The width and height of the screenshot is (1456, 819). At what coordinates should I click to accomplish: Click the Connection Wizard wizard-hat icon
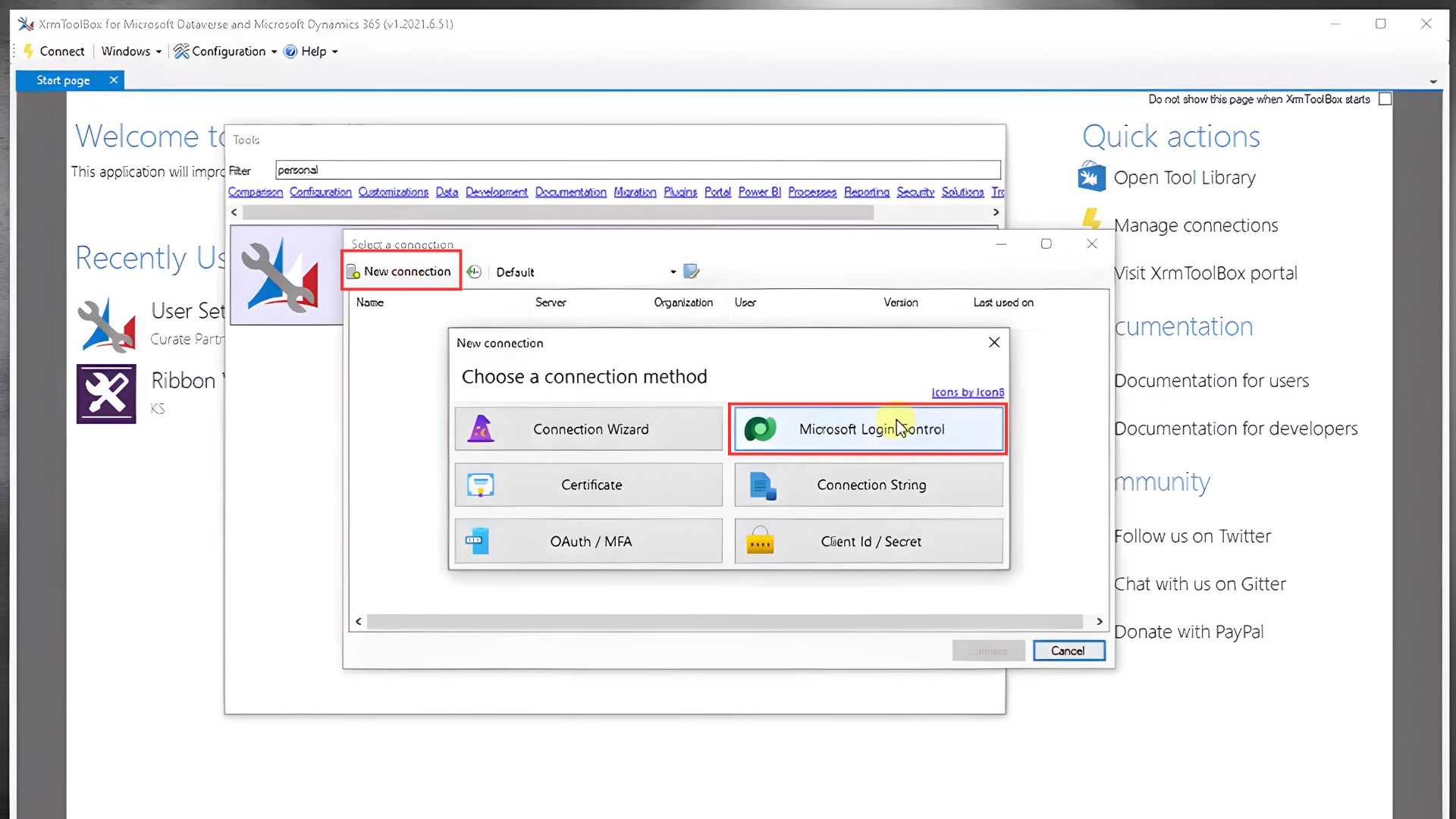481,429
